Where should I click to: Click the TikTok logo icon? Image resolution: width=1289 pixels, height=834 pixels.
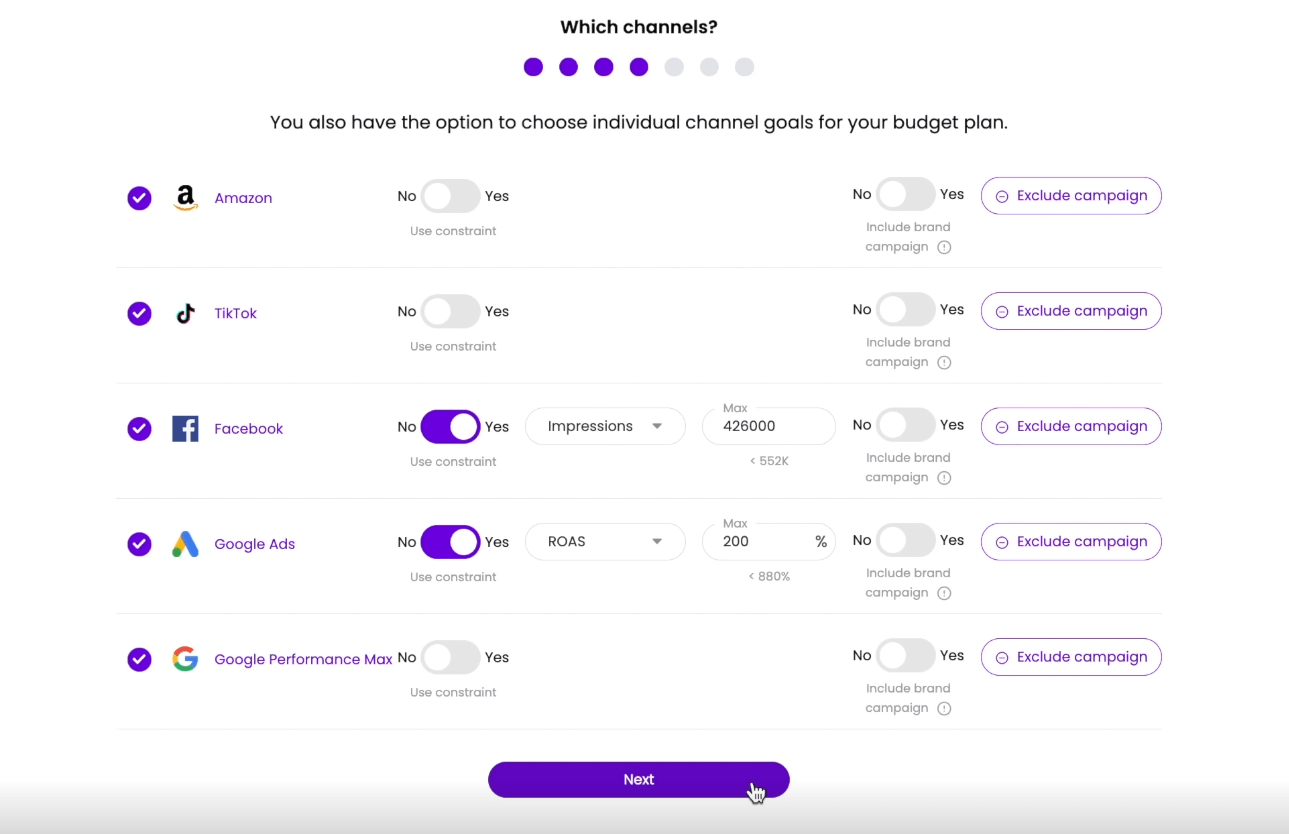pyautogui.click(x=185, y=313)
